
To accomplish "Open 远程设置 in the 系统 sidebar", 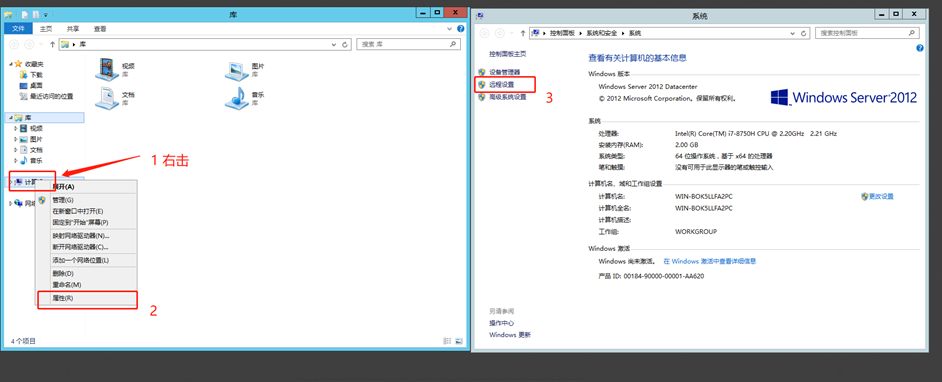I will (x=502, y=85).
